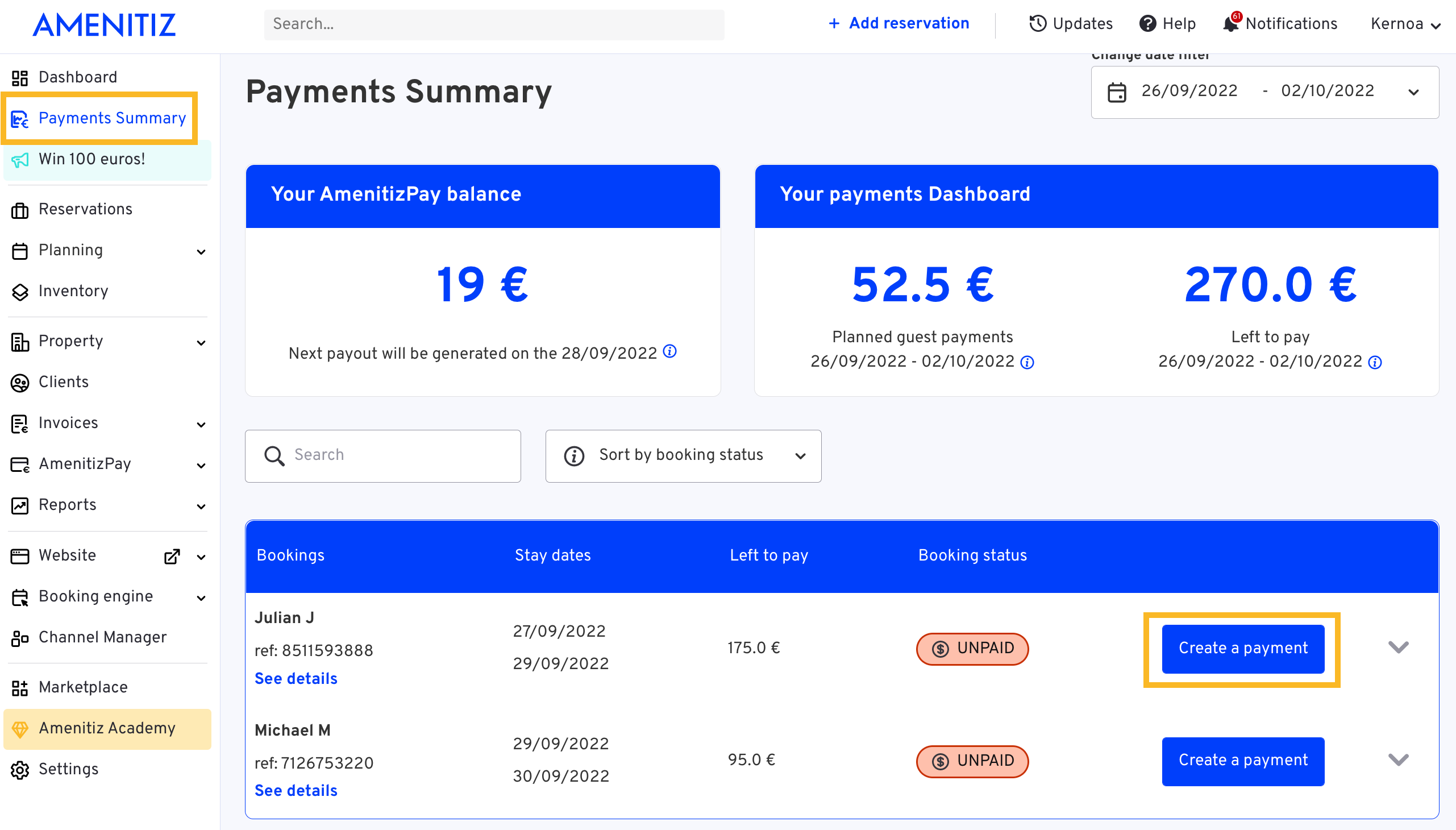Click the bookings Search field
The height and width of the screenshot is (830, 1456).
pyautogui.click(x=383, y=456)
